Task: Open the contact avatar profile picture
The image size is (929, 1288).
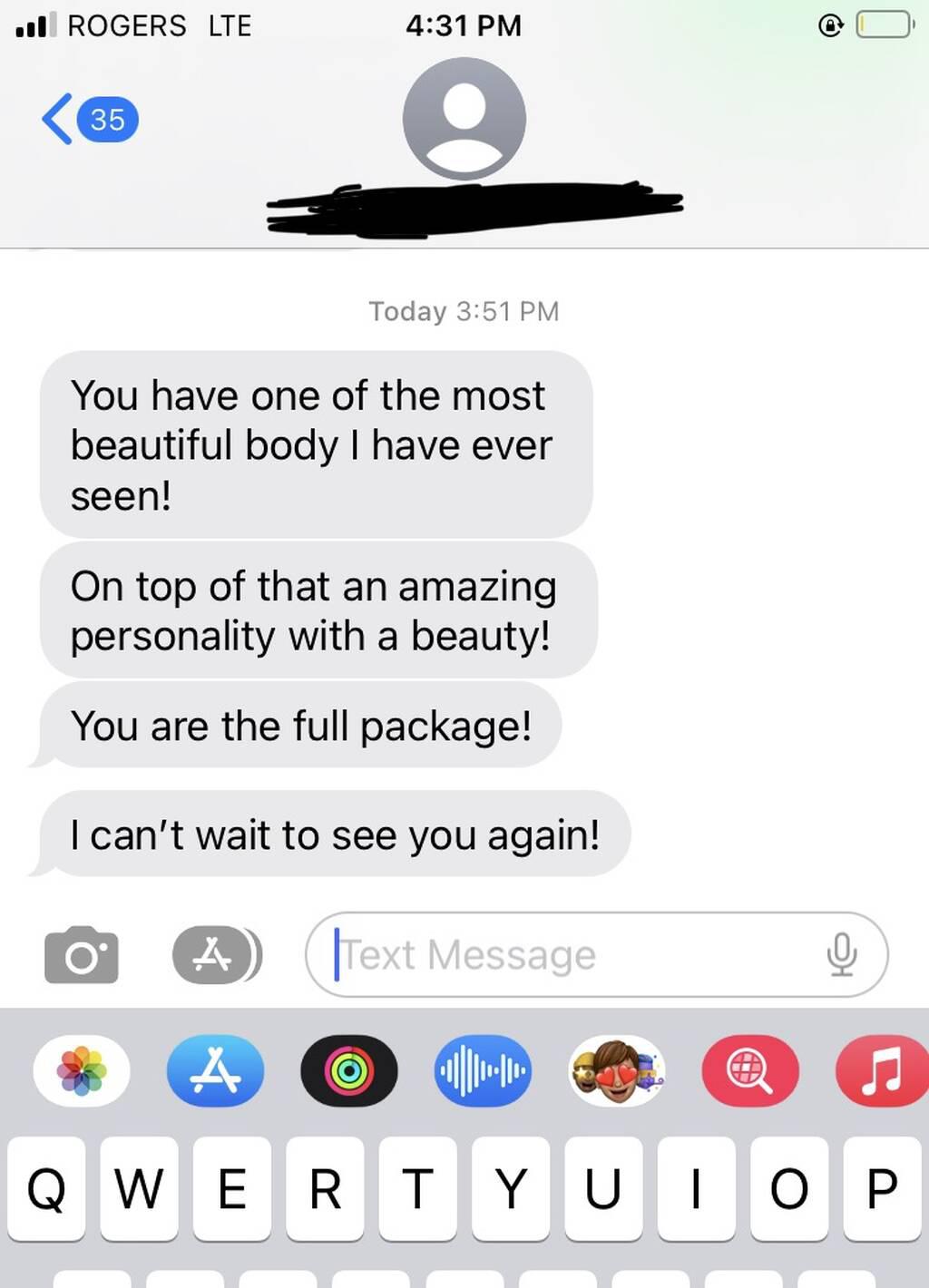Action: click(x=464, y=119)
